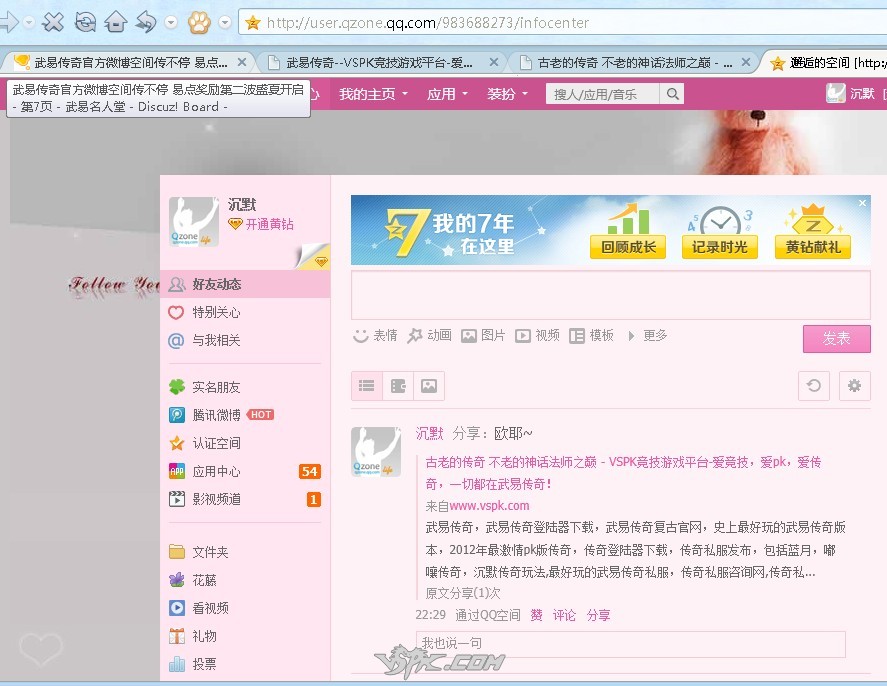Click 黄钻献礼 banner button
The width and height of the screenshot is (887, 686).
coord(813,247)
